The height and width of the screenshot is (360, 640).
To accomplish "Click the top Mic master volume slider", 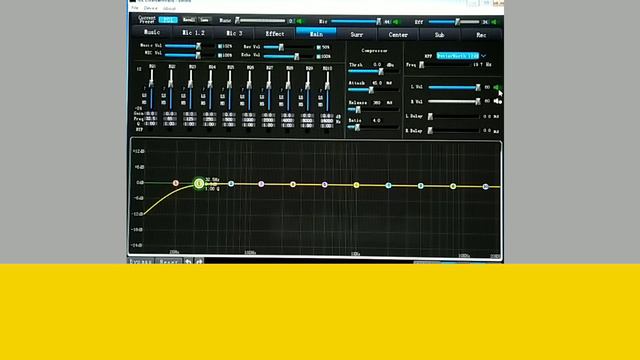I will (x=356, y=21).
